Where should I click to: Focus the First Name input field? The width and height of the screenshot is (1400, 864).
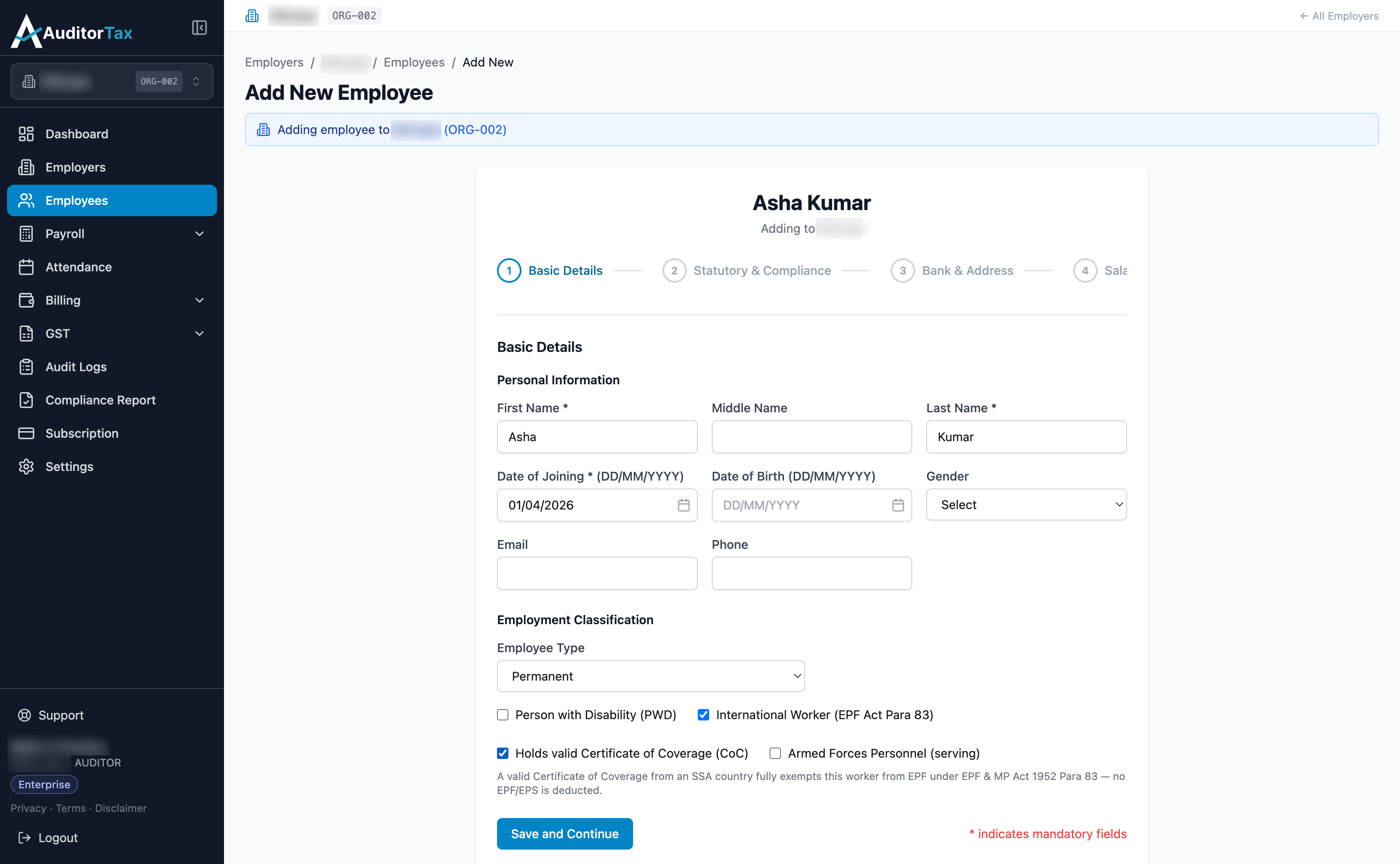tap(597, 436)
